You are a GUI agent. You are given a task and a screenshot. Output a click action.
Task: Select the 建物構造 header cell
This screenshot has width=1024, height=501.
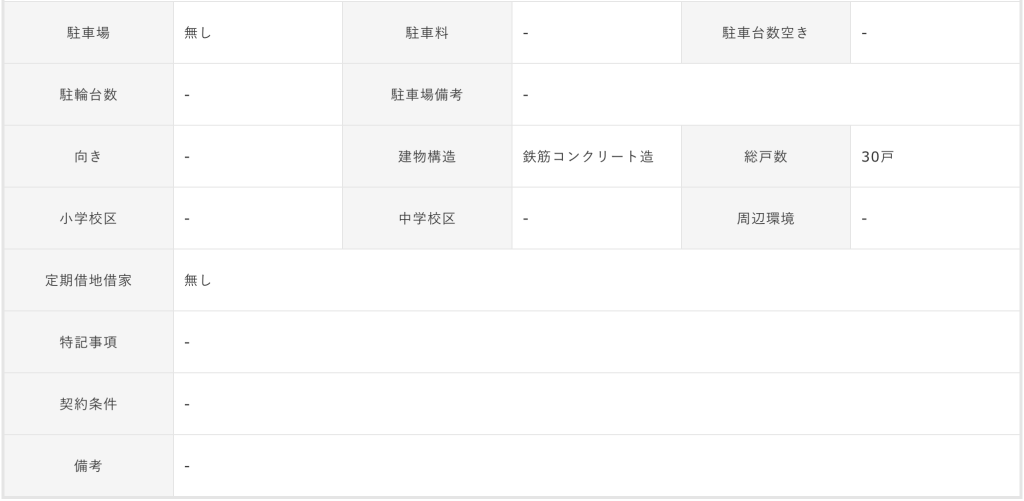coord(427,157)
